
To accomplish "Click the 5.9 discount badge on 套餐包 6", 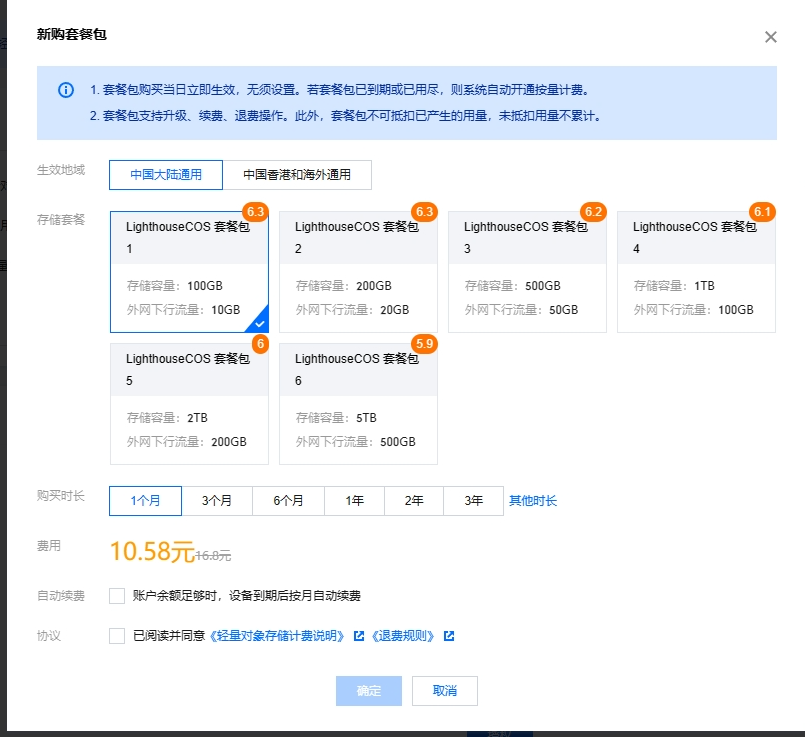I will 424,344.
